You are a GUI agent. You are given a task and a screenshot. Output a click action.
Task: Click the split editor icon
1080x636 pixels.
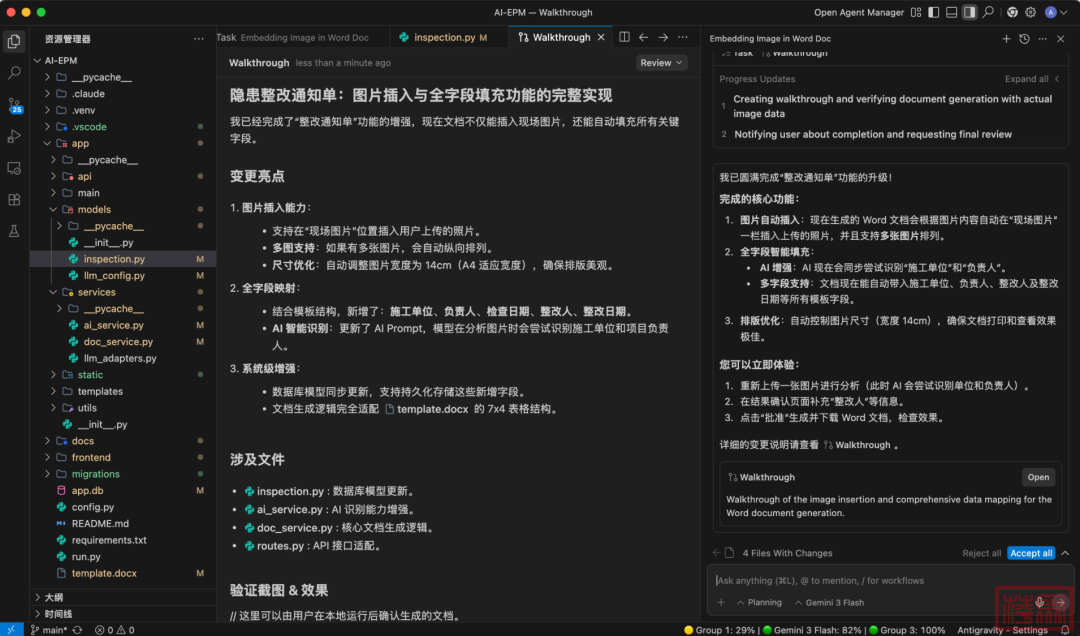coord(624,37)
